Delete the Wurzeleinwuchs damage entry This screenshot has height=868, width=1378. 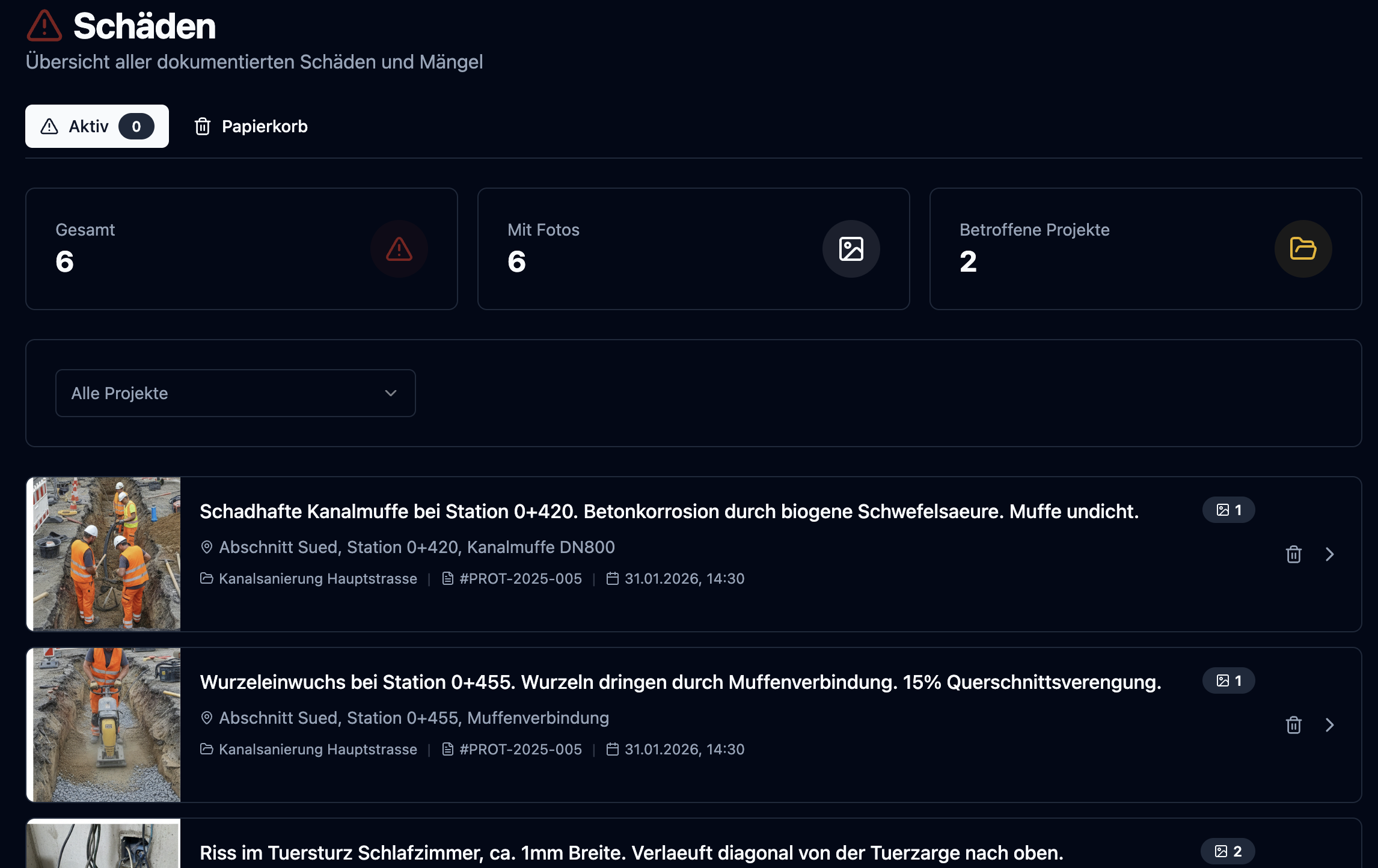tap(1293, 725)
